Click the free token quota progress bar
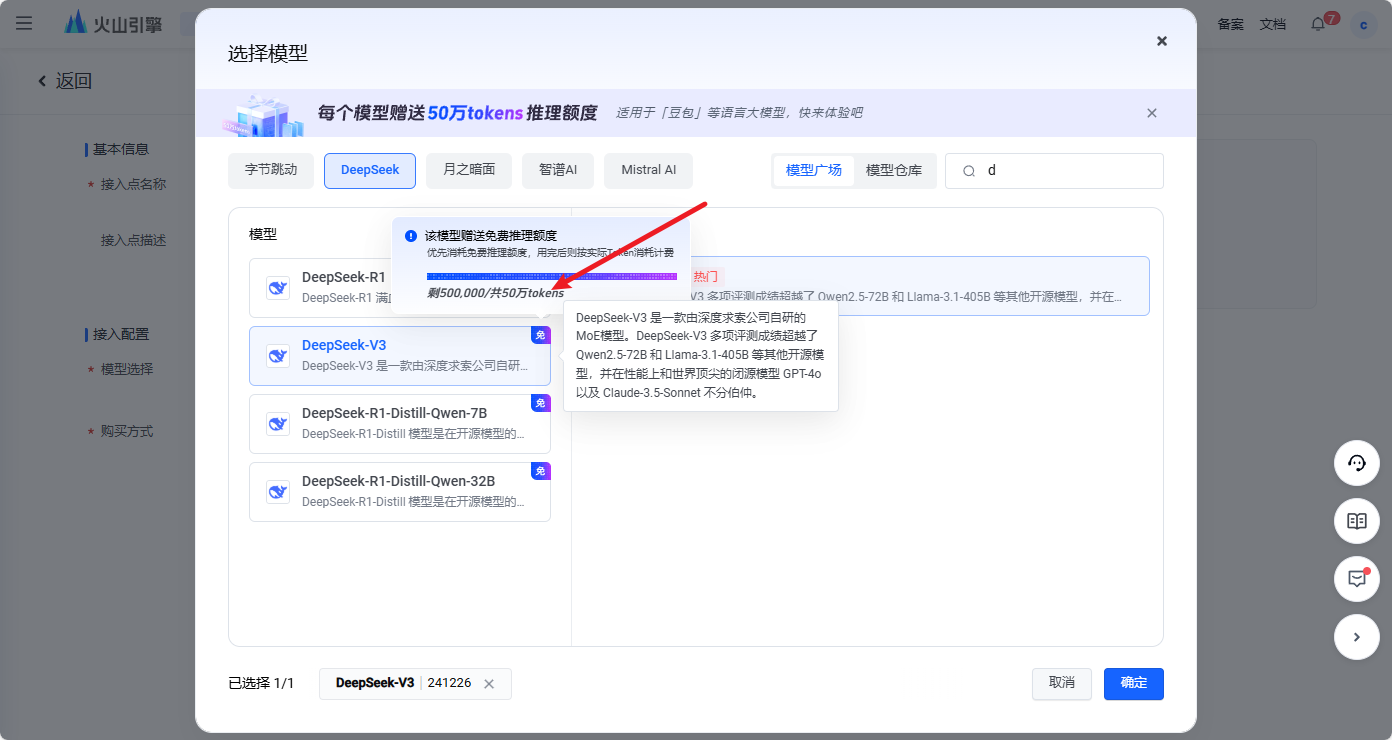Viewport: 1392px width, 740px height. coord(552,276)
